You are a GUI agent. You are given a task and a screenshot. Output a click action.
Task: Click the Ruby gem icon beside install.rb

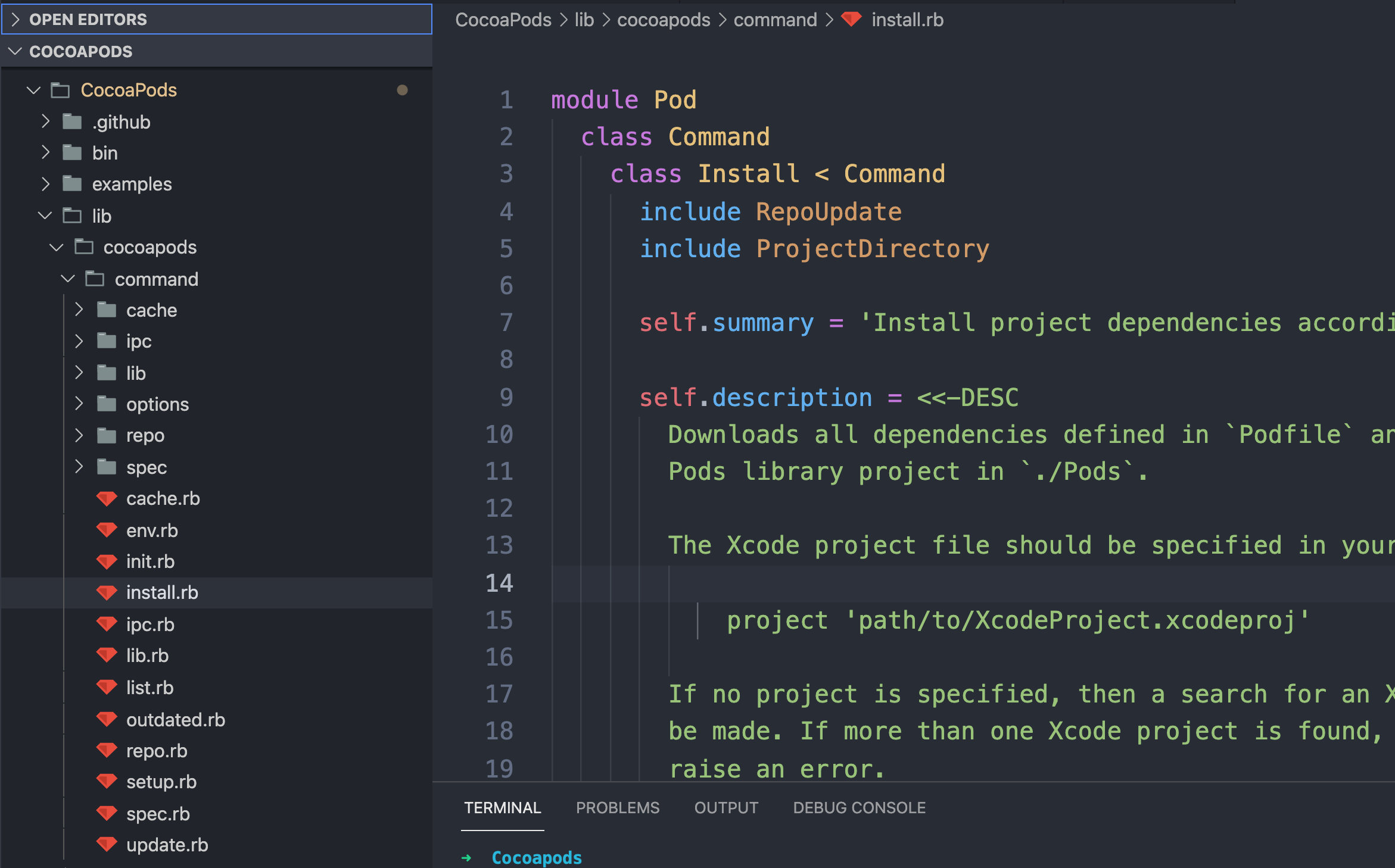pos(107,593)
